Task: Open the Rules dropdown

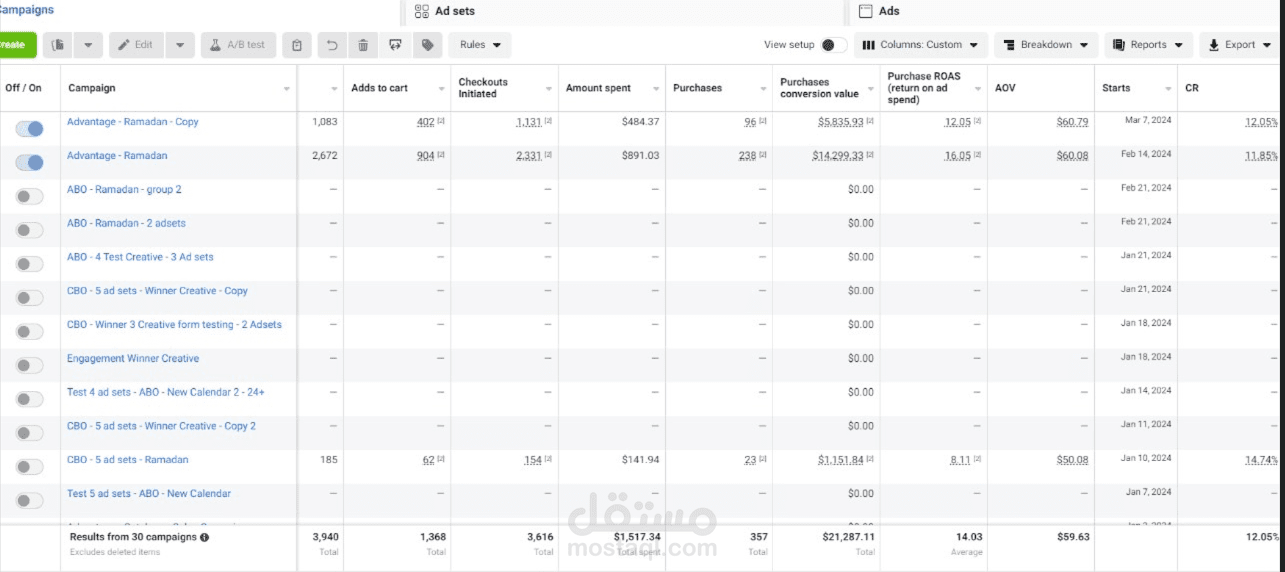Action: point(480,45)
